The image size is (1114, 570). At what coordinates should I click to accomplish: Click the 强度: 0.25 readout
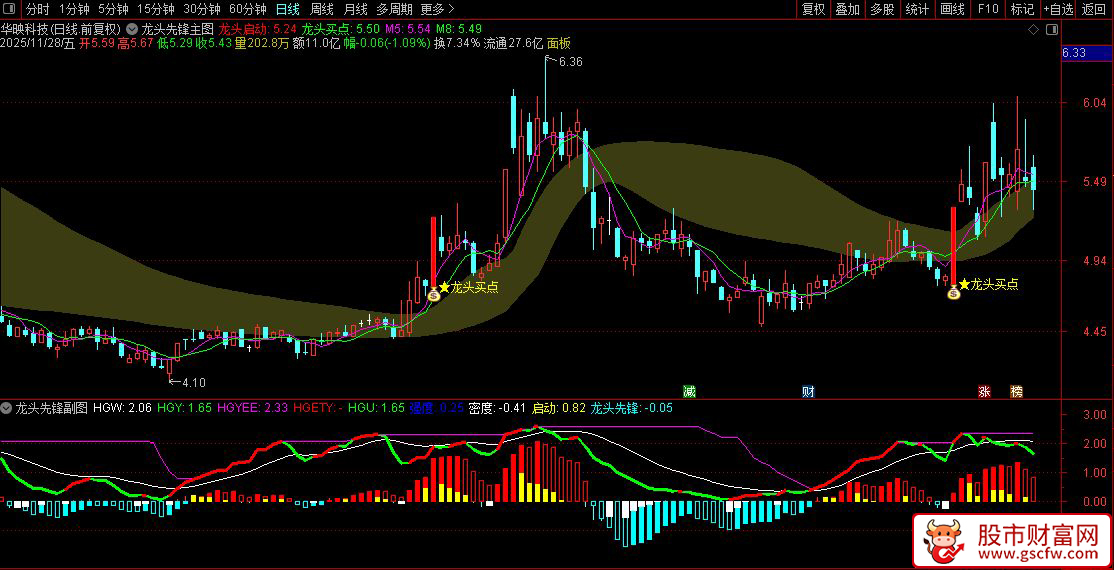point(437,408)
